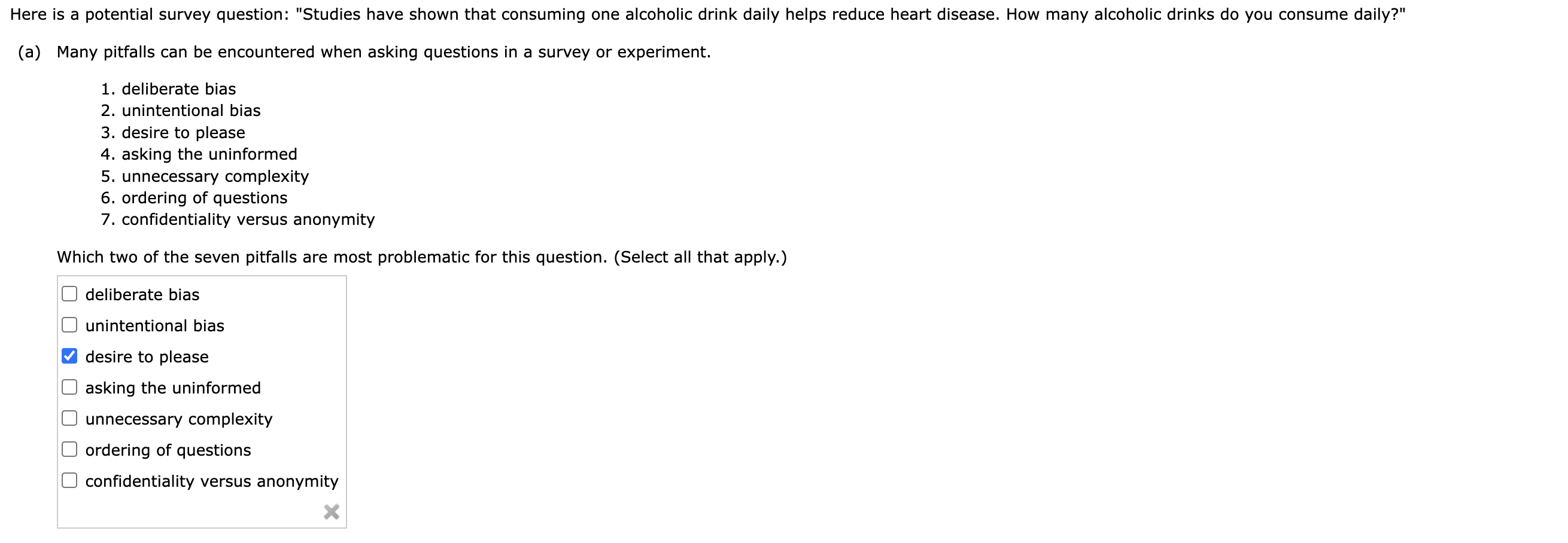Select the confidentiality versus anonymity label text
This screenshot has width=1568, height=543.
pyautogui.click(x=211, y=480)
